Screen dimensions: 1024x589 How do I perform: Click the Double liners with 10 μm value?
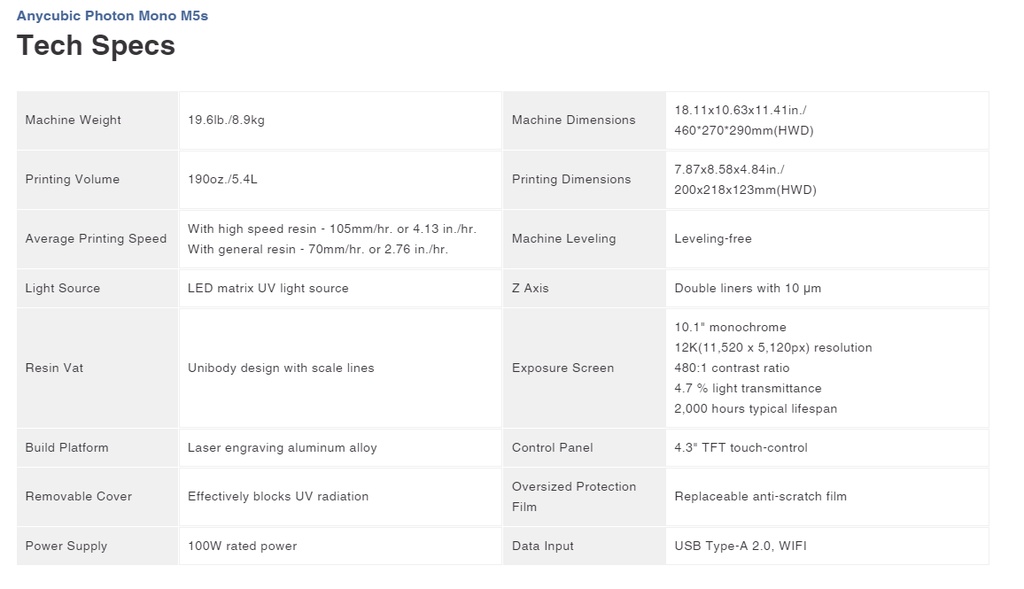748,289
